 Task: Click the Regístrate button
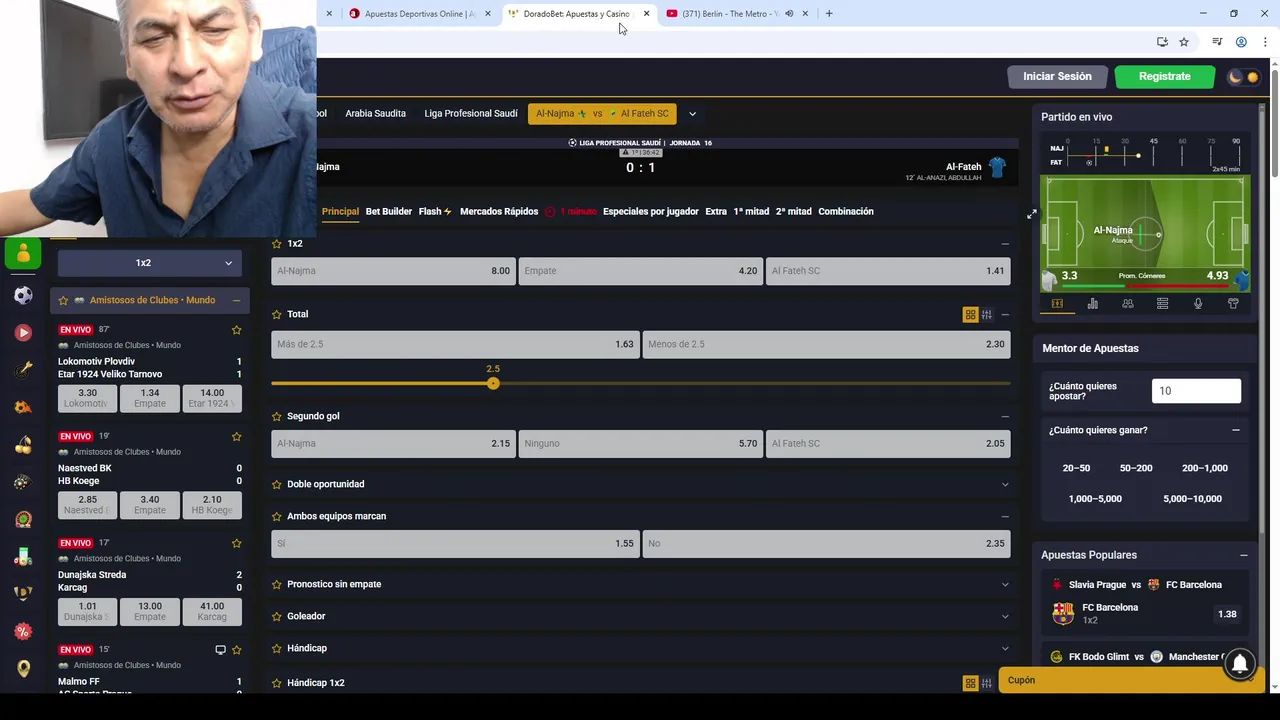pos(1164,77)
